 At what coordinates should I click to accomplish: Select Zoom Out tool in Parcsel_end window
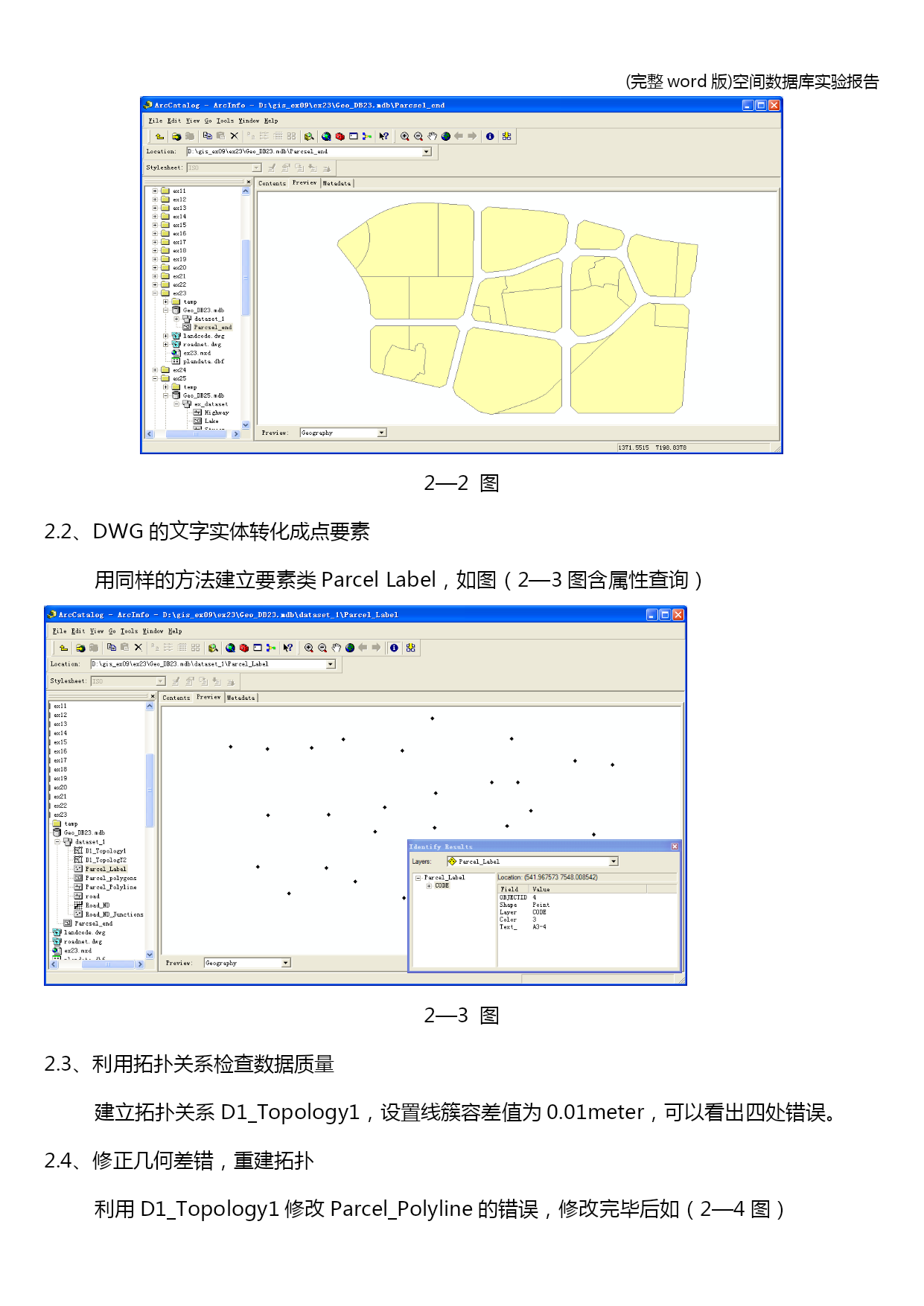click(x=418, y=136)
